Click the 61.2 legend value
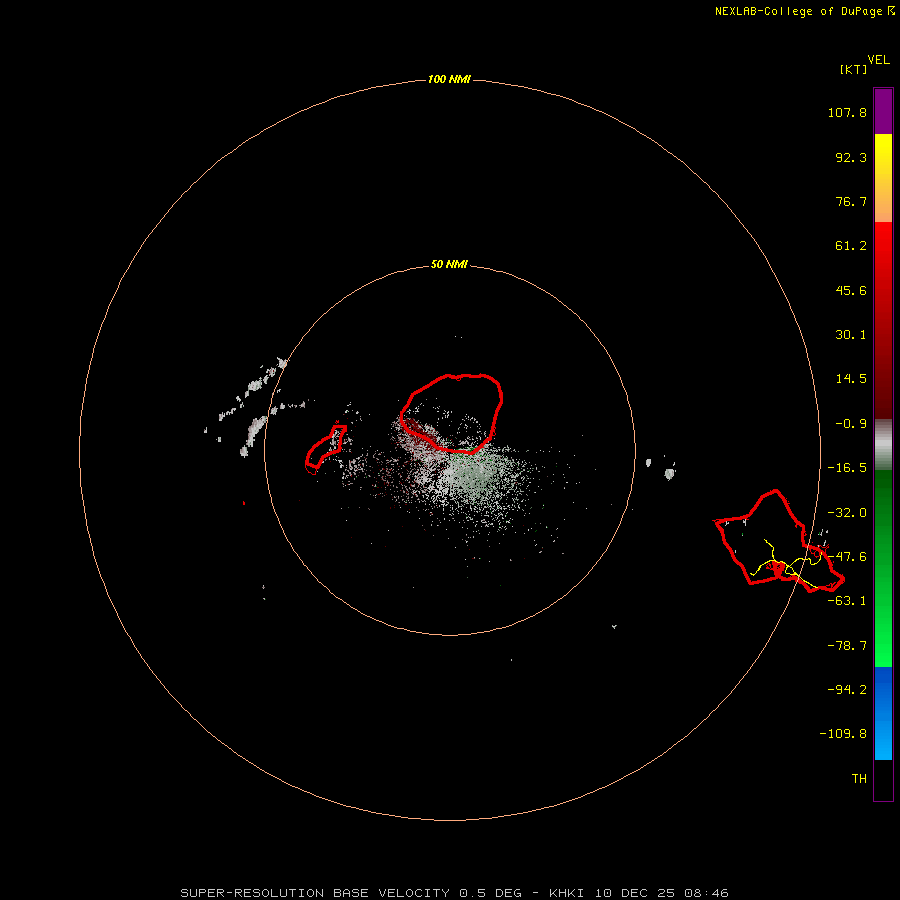900x900 pixels. point(851,246)
